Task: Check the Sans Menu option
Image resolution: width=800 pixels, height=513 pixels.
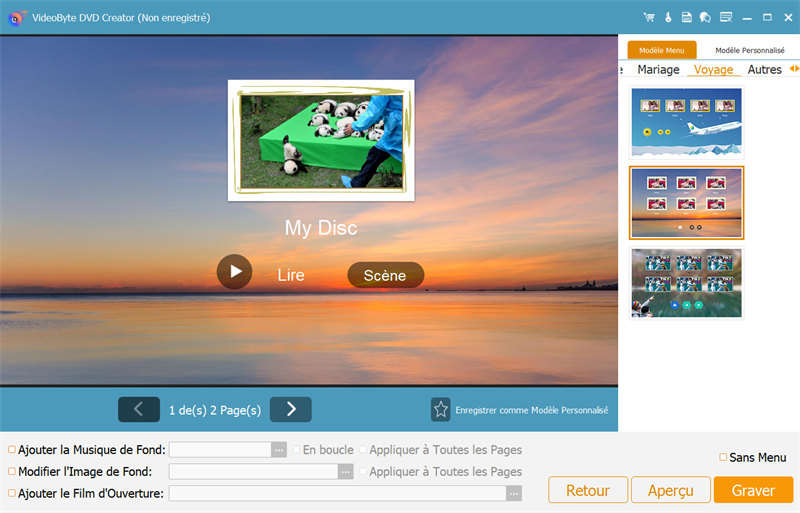Action: point(723,457)
